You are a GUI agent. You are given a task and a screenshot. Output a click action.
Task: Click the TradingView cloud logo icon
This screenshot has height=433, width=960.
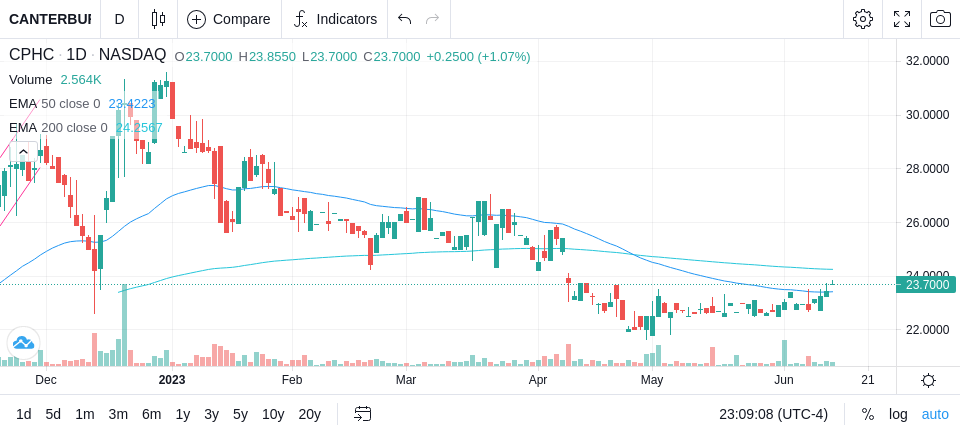tap(23, 342)
